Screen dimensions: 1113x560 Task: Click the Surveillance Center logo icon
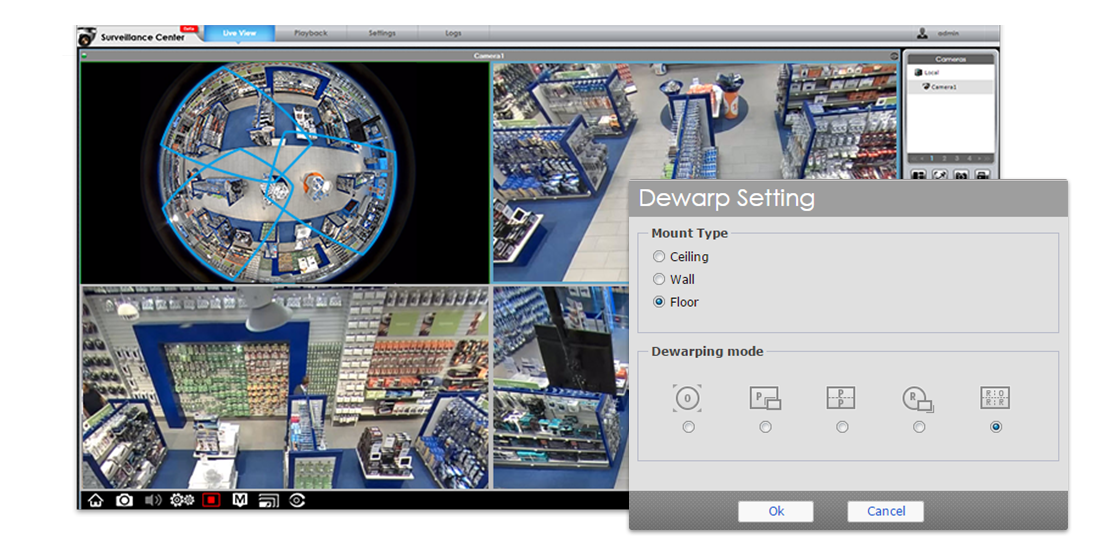pyautogui.click(x=87, y=35)
